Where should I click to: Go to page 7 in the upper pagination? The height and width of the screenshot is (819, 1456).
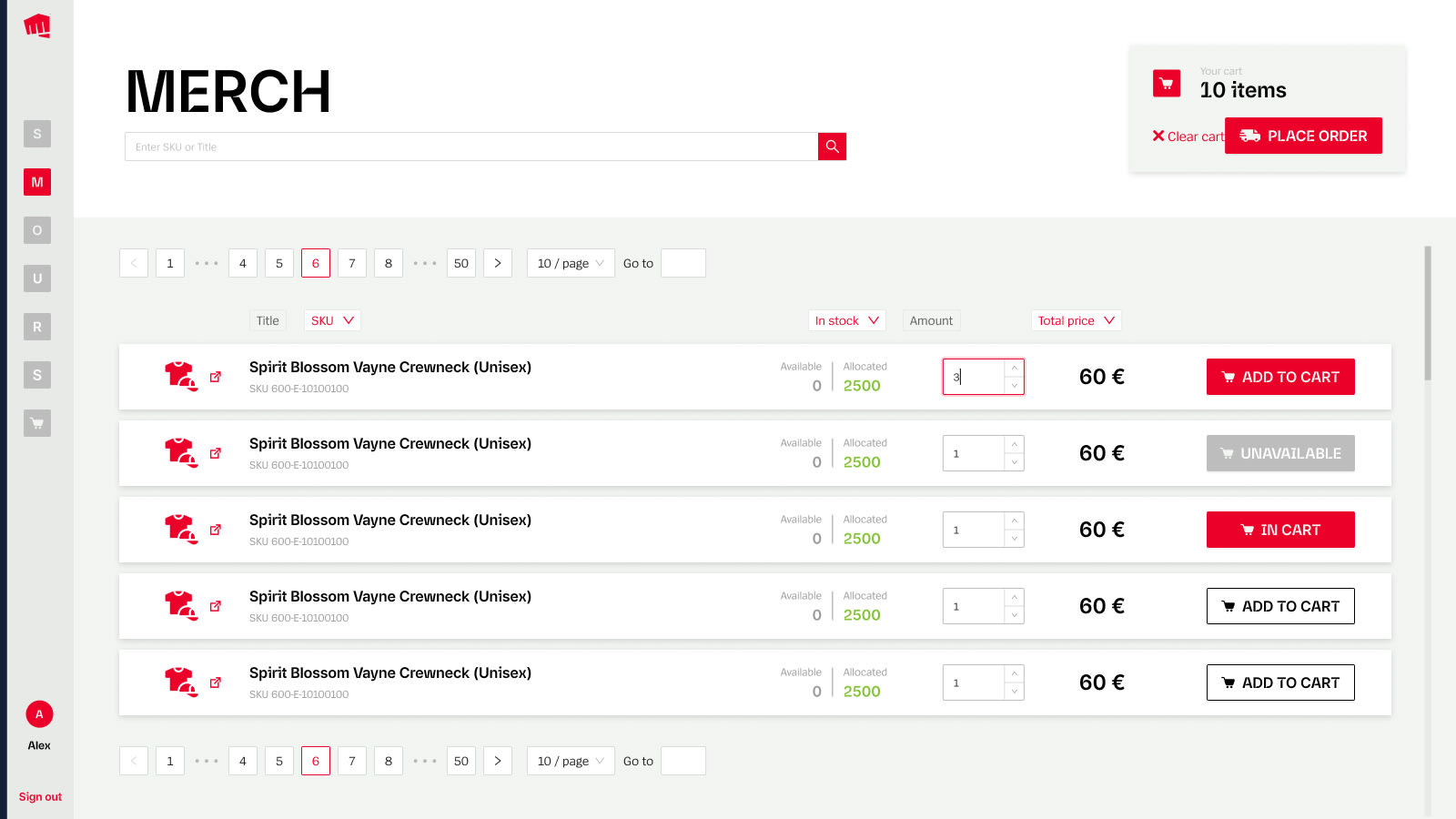pos(352,263)
